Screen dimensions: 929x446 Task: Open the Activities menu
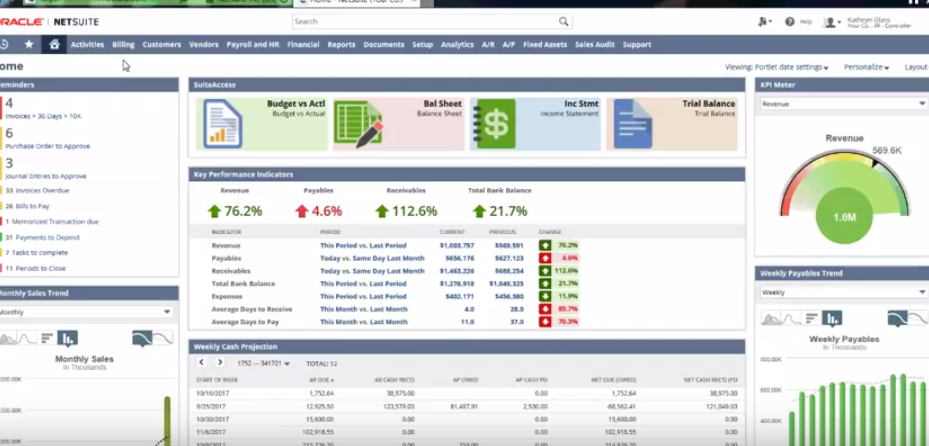click(x=87, y=44)
